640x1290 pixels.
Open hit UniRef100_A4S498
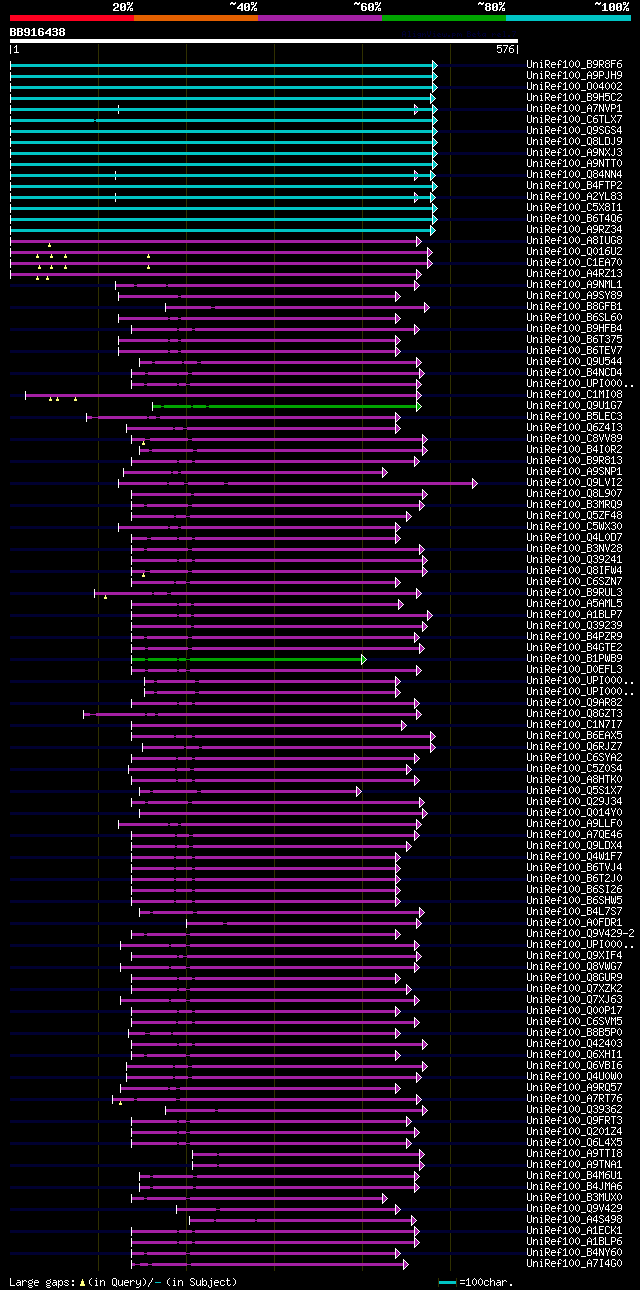[574, 1219]
